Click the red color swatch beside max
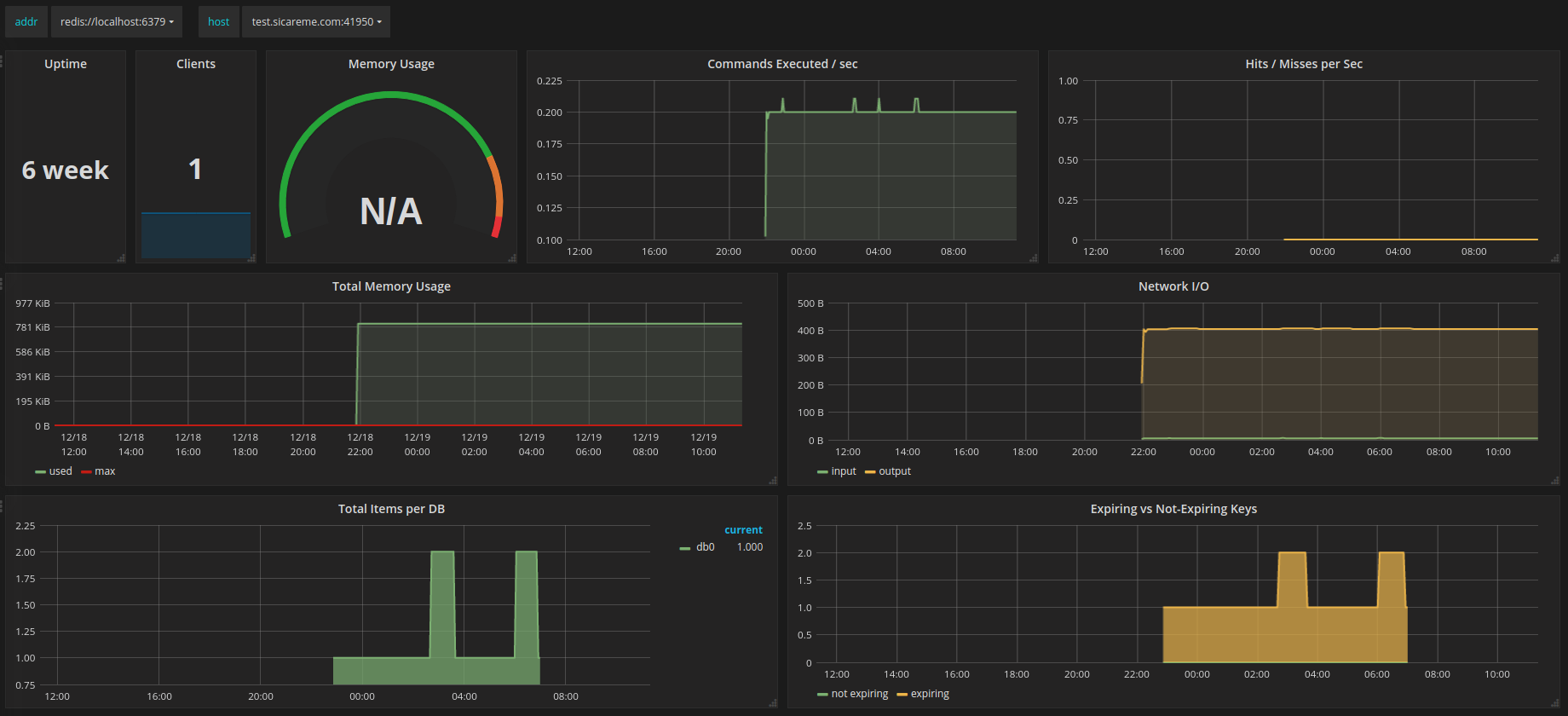Screen dimensions: 1568x716 [86, 472]
